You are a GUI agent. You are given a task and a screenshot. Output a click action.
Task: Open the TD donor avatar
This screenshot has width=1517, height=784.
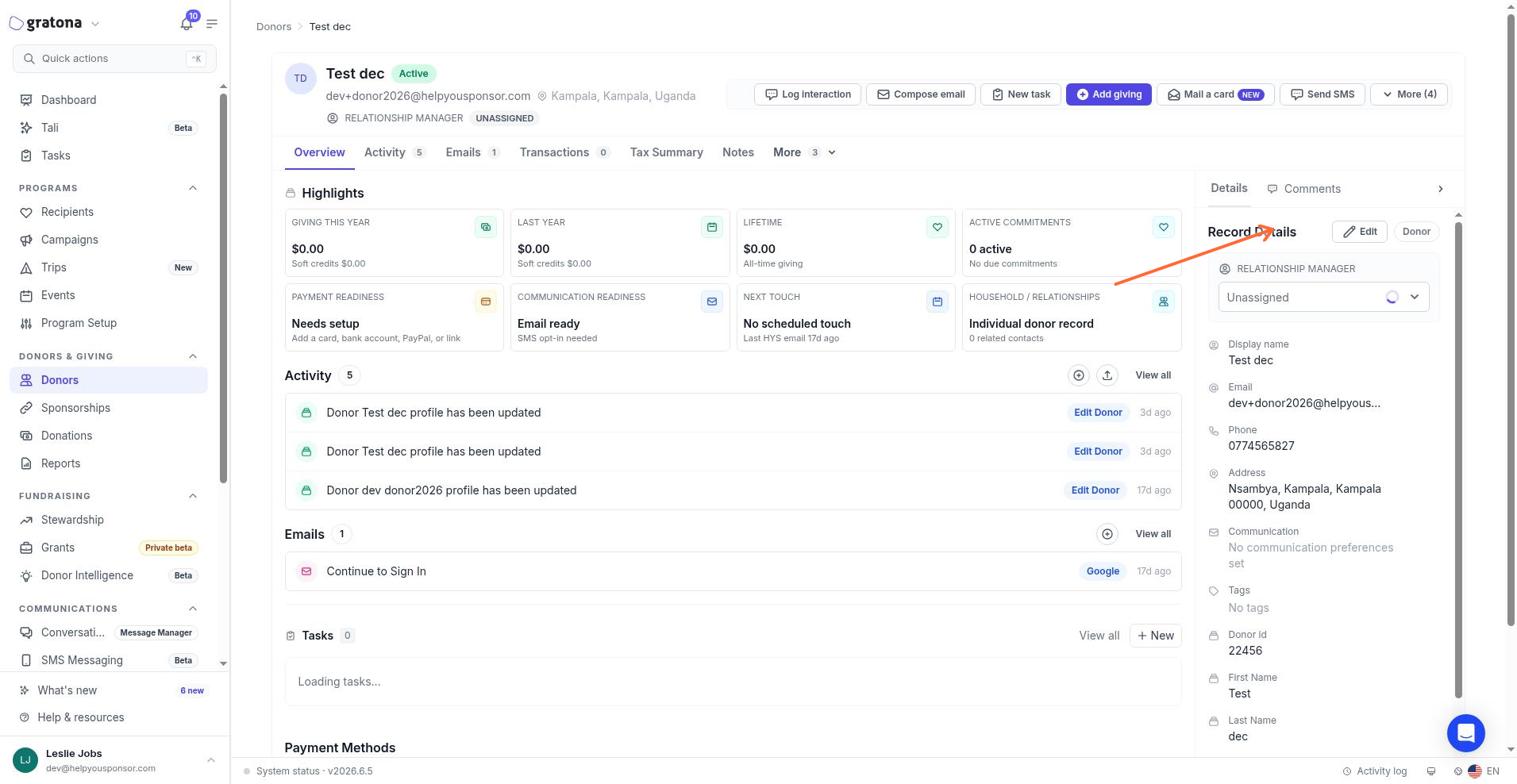[301, 79]
